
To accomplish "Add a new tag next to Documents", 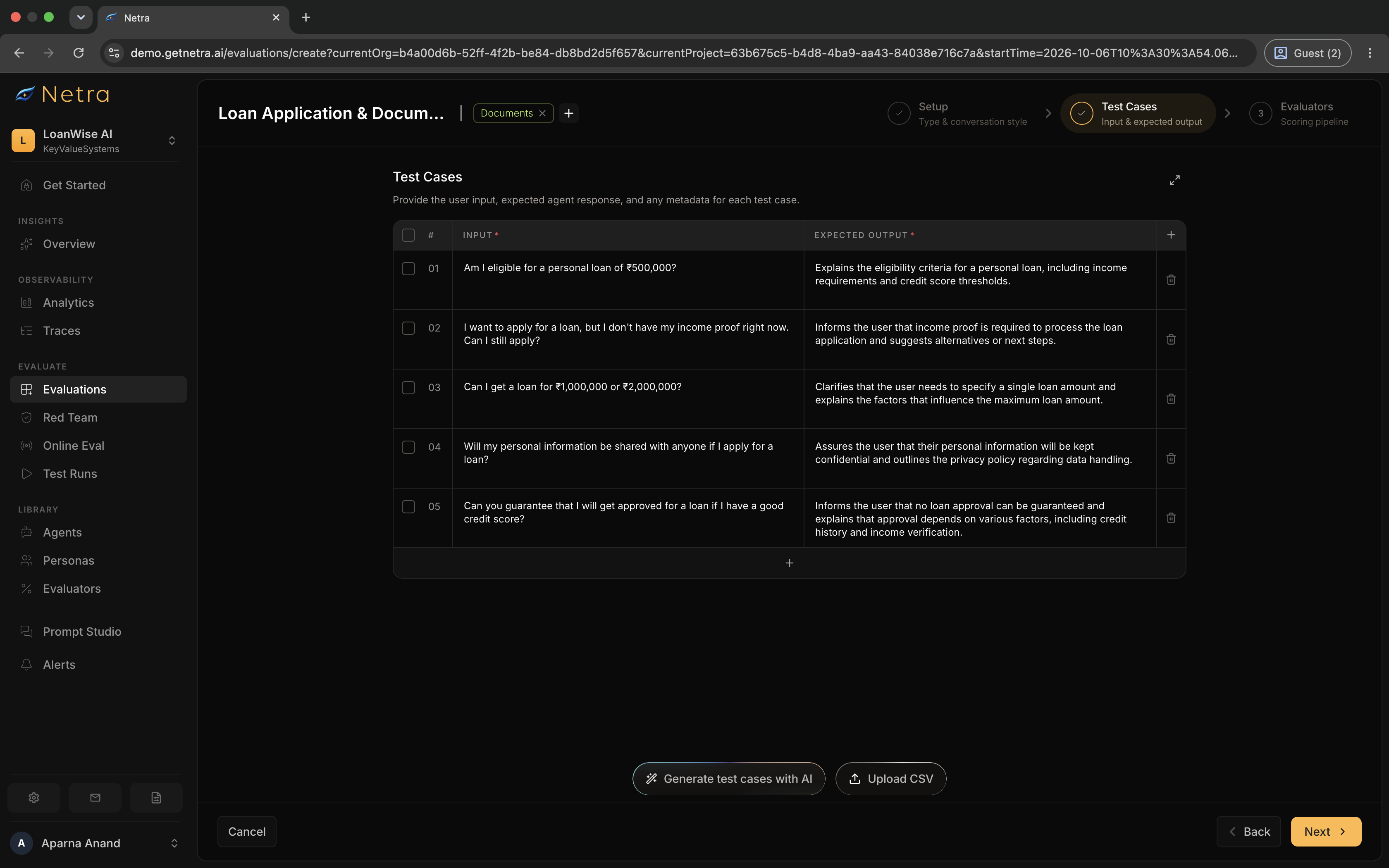I will click(x=569, y=113).
